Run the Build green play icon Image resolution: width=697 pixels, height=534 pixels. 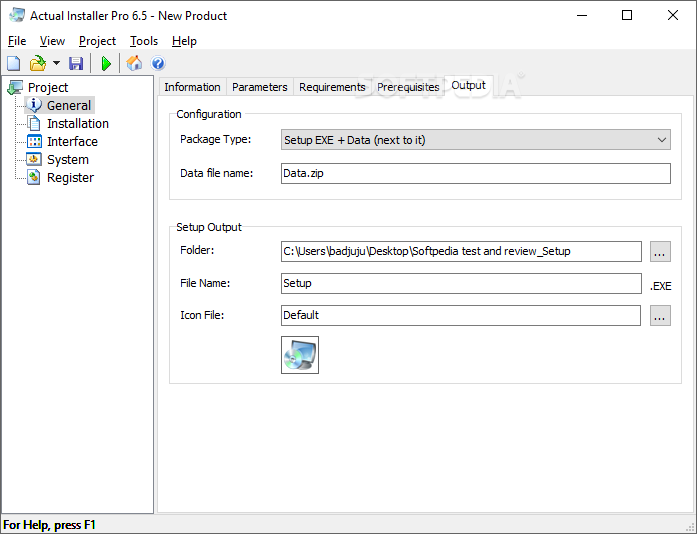coord(106,64)
